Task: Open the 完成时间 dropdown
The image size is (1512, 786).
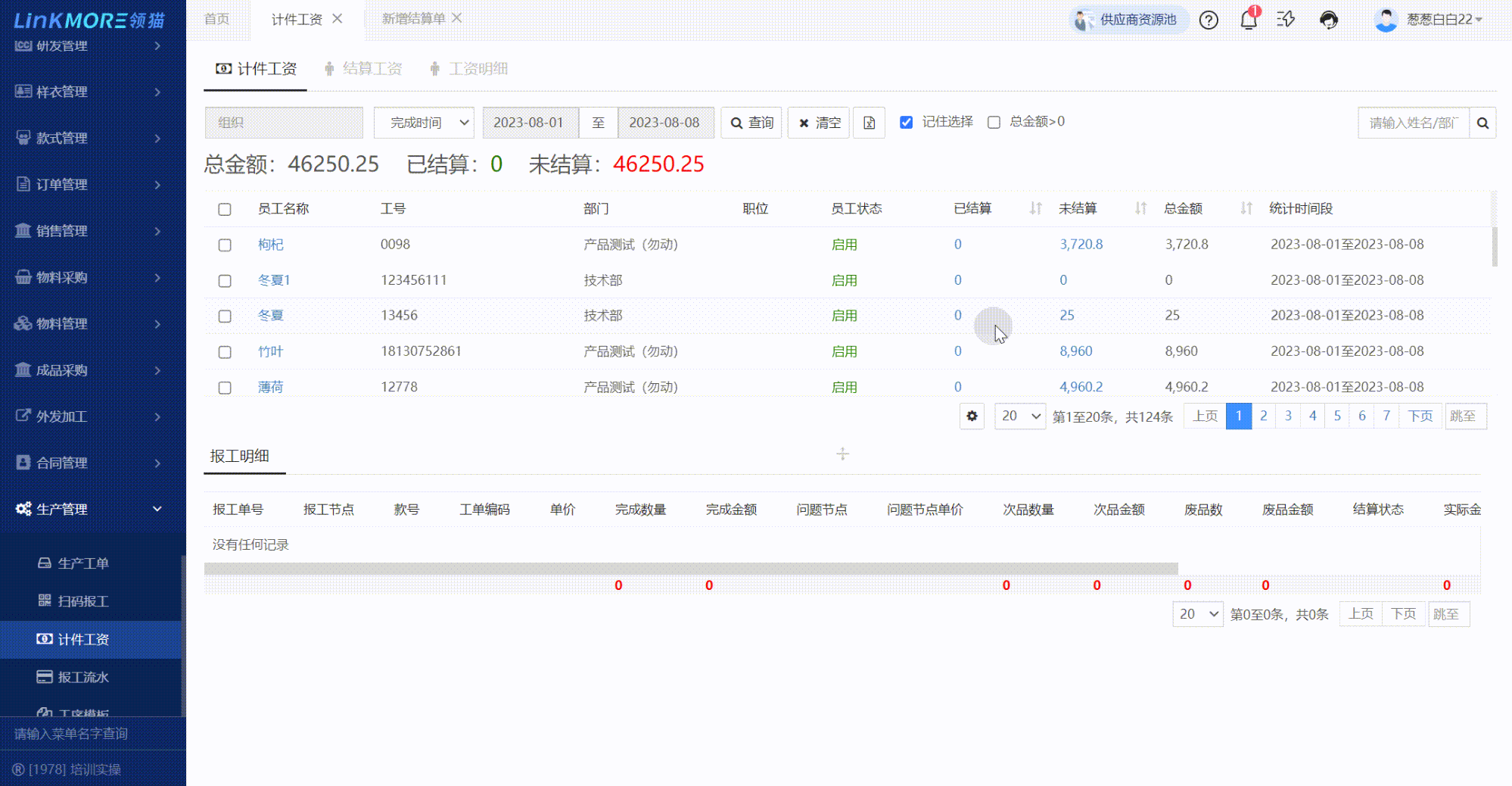Action: pyautogui.click(x=424, y=123)
